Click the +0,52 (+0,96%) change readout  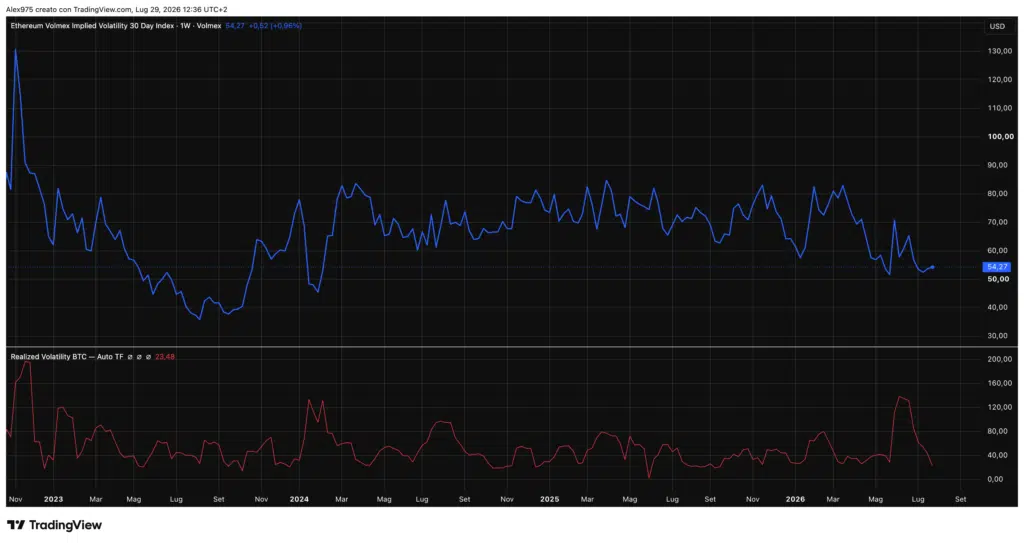point(275,26)
